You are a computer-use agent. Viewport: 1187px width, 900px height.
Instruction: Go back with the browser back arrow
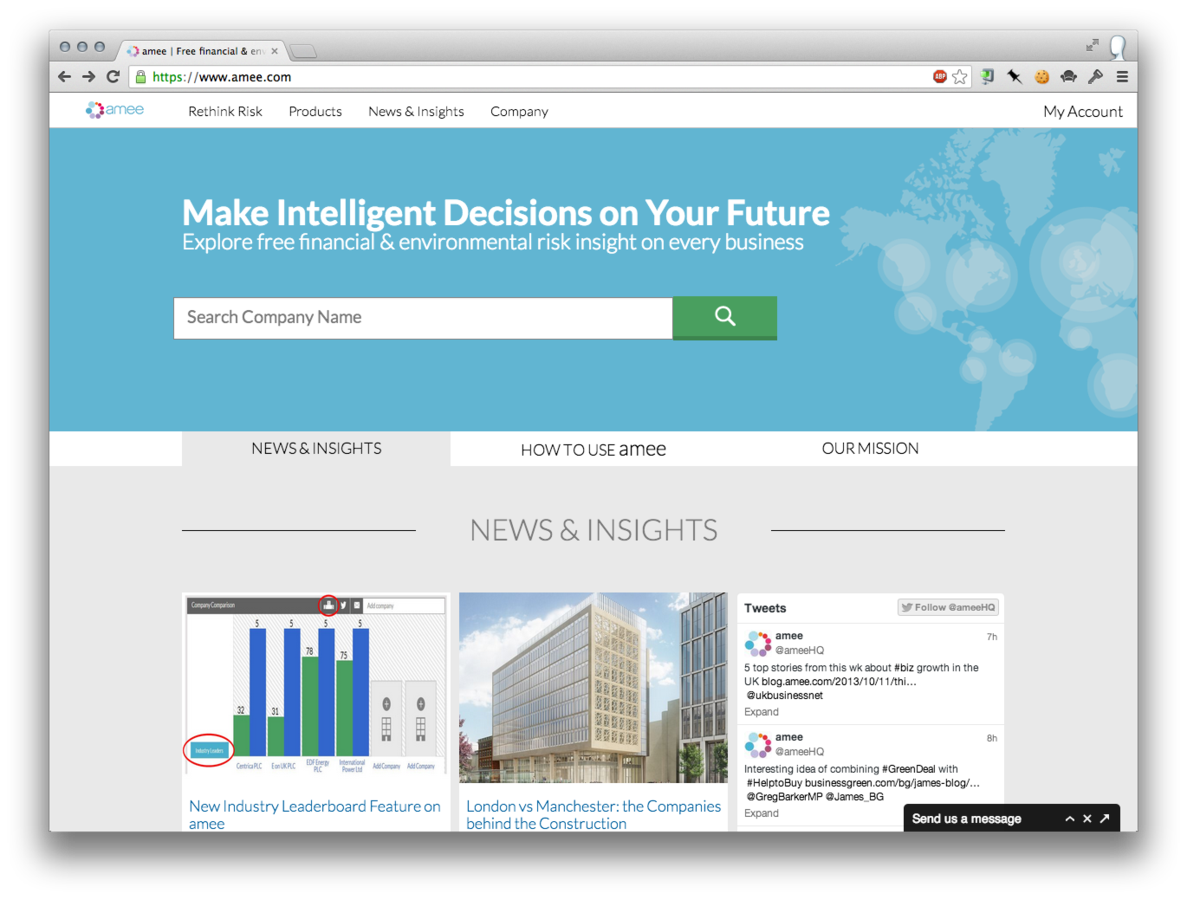[x=64, y=76]
